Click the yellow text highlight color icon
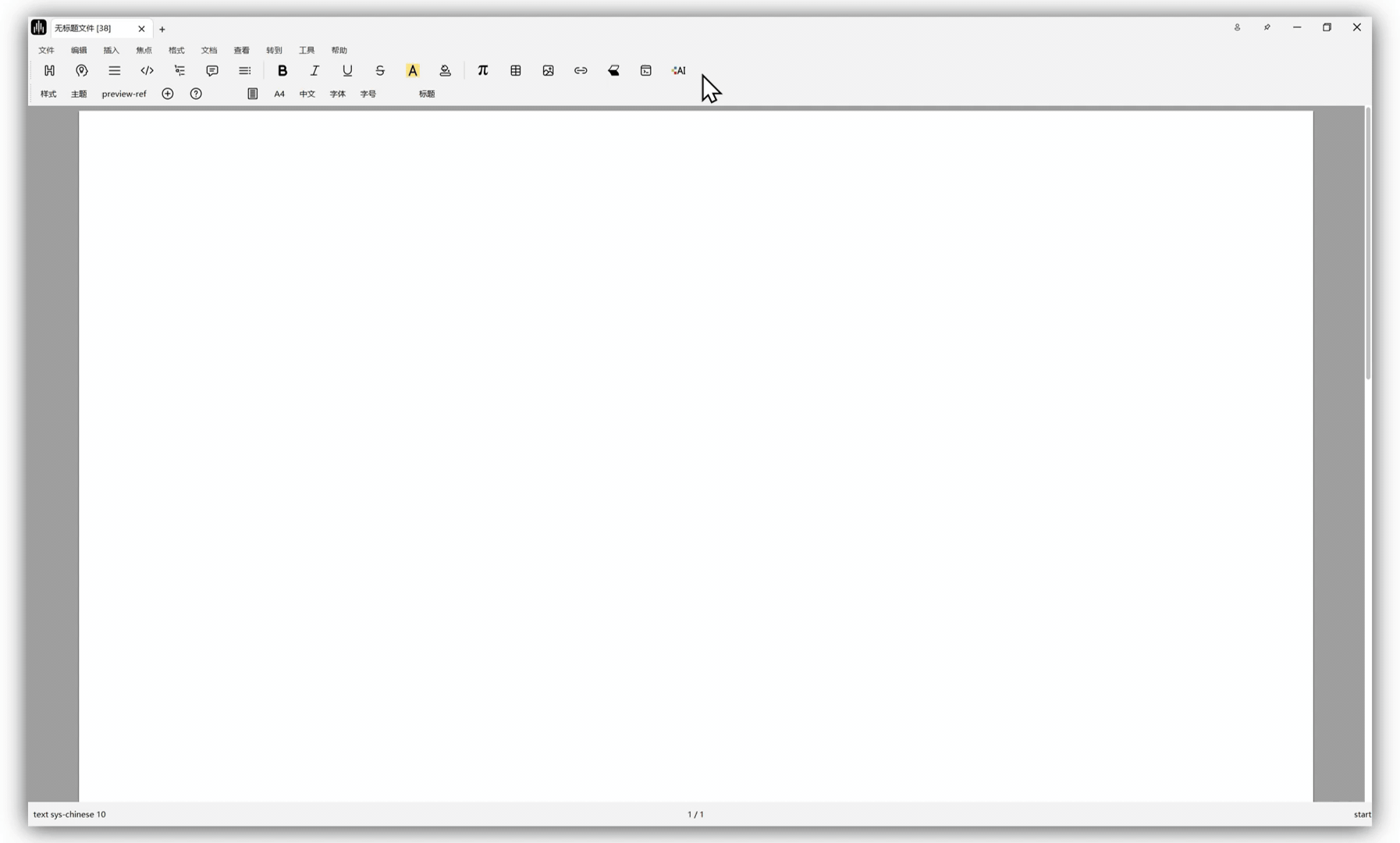The width and height of the screenshot is (1400, 843). coord(412,70)
